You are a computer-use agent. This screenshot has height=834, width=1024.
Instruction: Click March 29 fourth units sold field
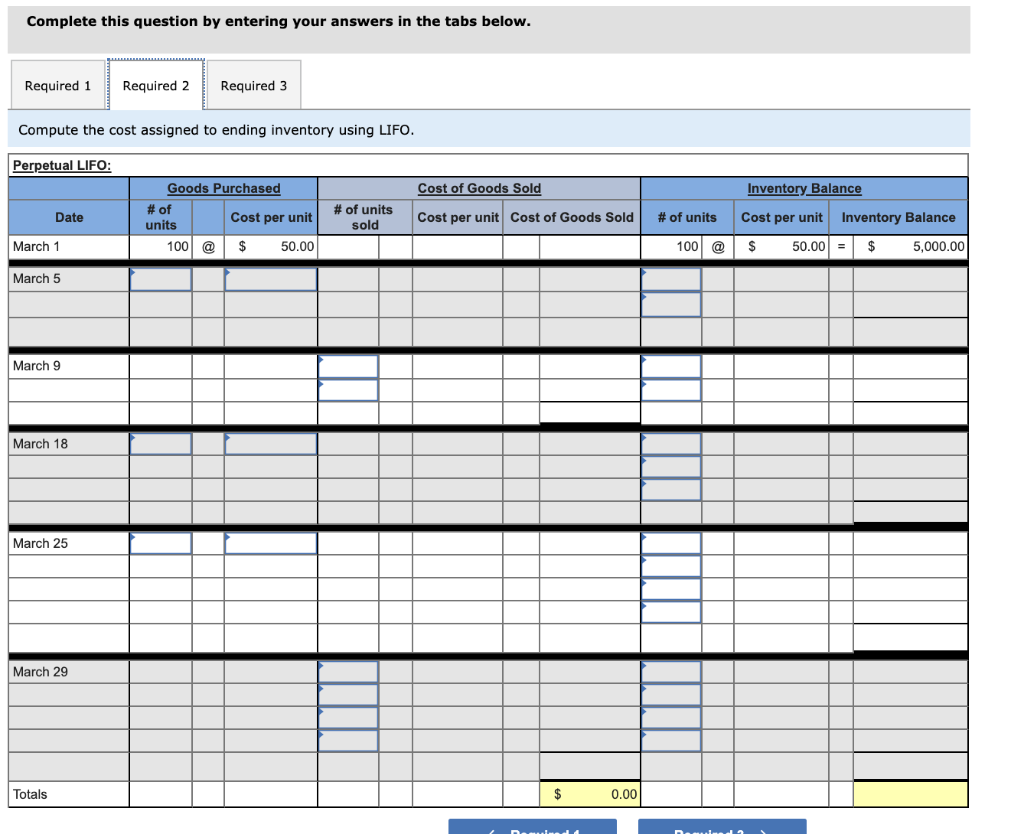[348, 741]
